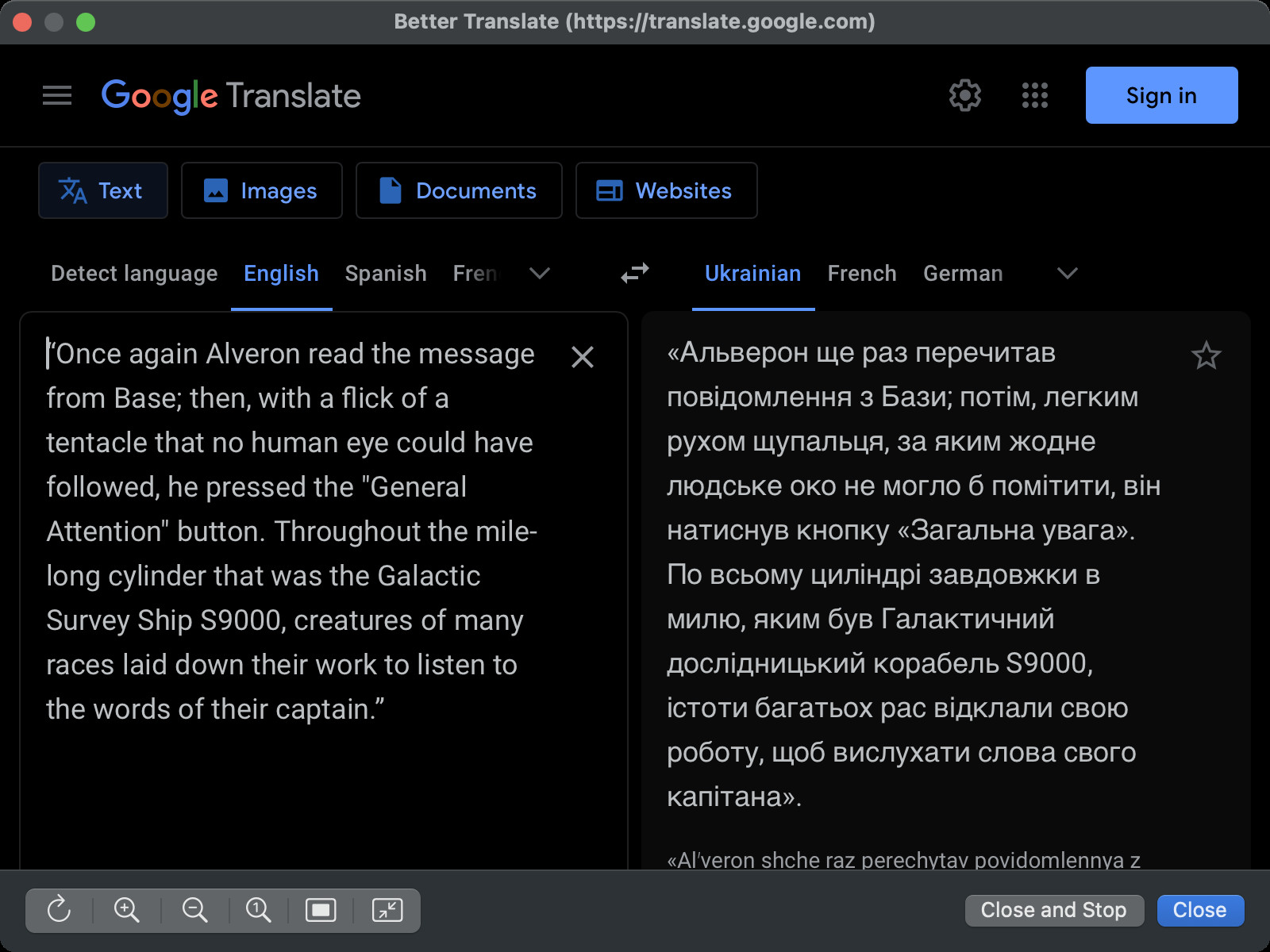The height and width of the screenshot is (952, 1270).
Task: Select Detect language as source
Action: coord(134,274)
